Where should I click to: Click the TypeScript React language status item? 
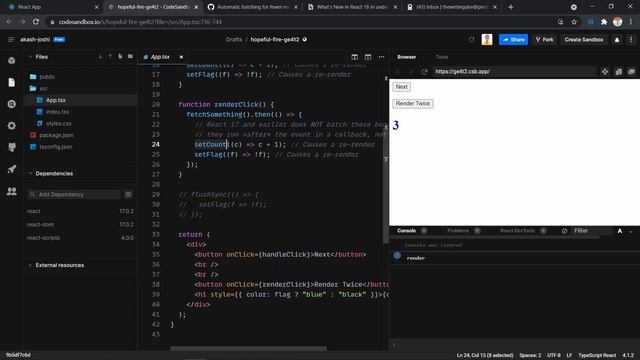597,355
